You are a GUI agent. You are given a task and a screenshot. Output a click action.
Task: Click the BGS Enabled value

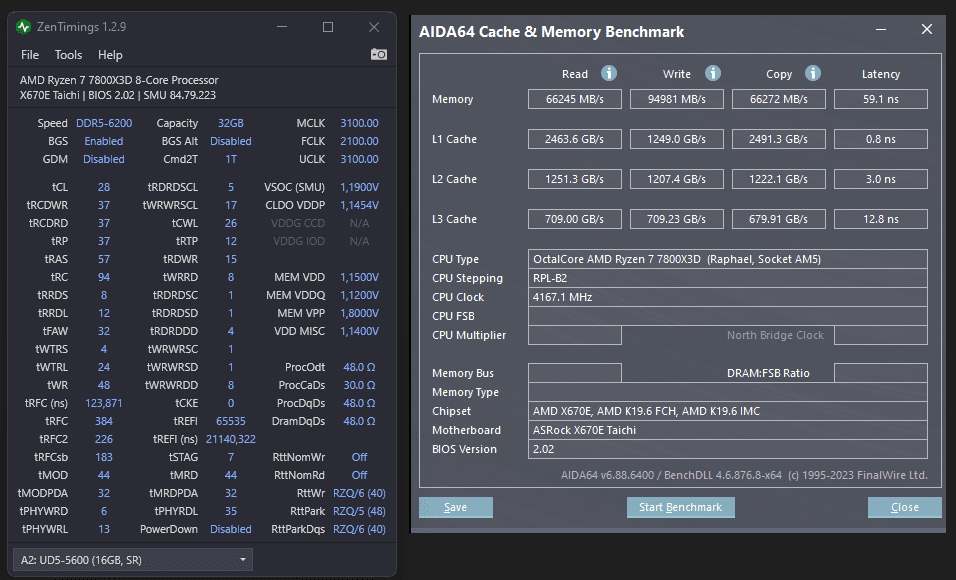[x=104, y=141]
